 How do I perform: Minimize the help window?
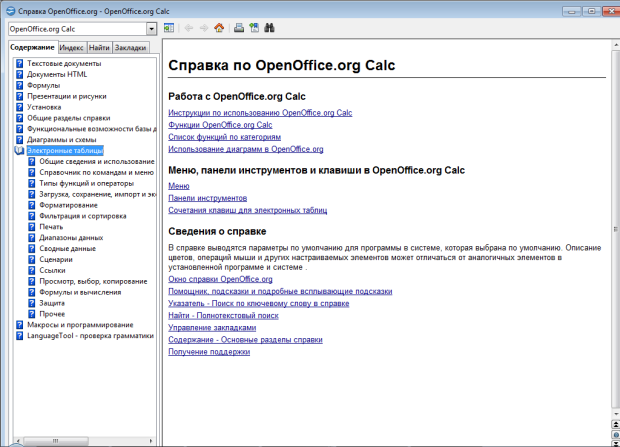[x=572, y=11]
